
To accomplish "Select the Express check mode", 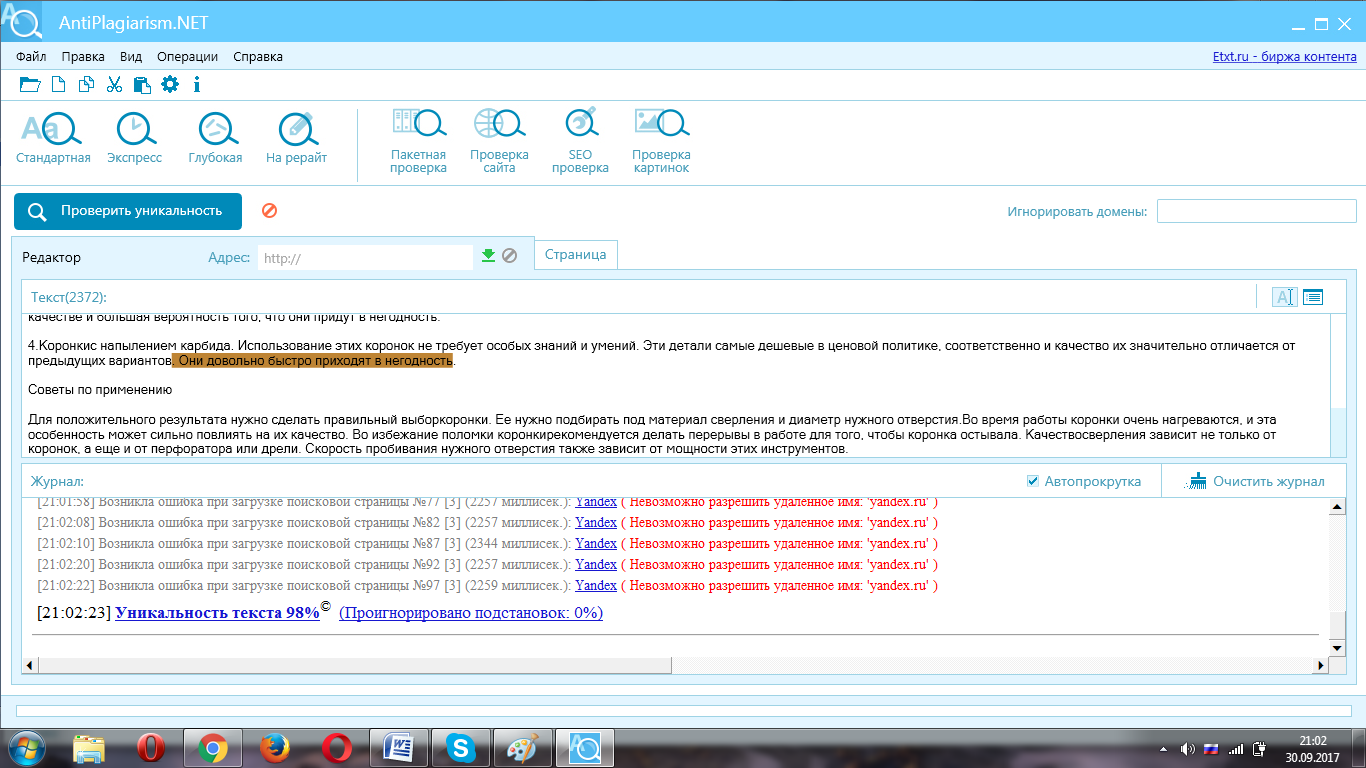I will tap(134, 137).
